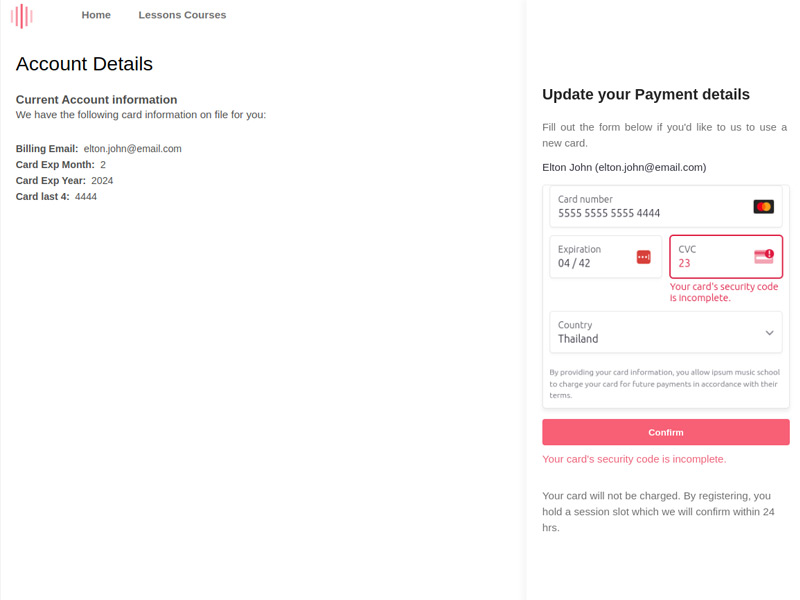This screenshot has width=800, height=600.
Task: Open the Home menu item
Action: [x=96, y=15]
